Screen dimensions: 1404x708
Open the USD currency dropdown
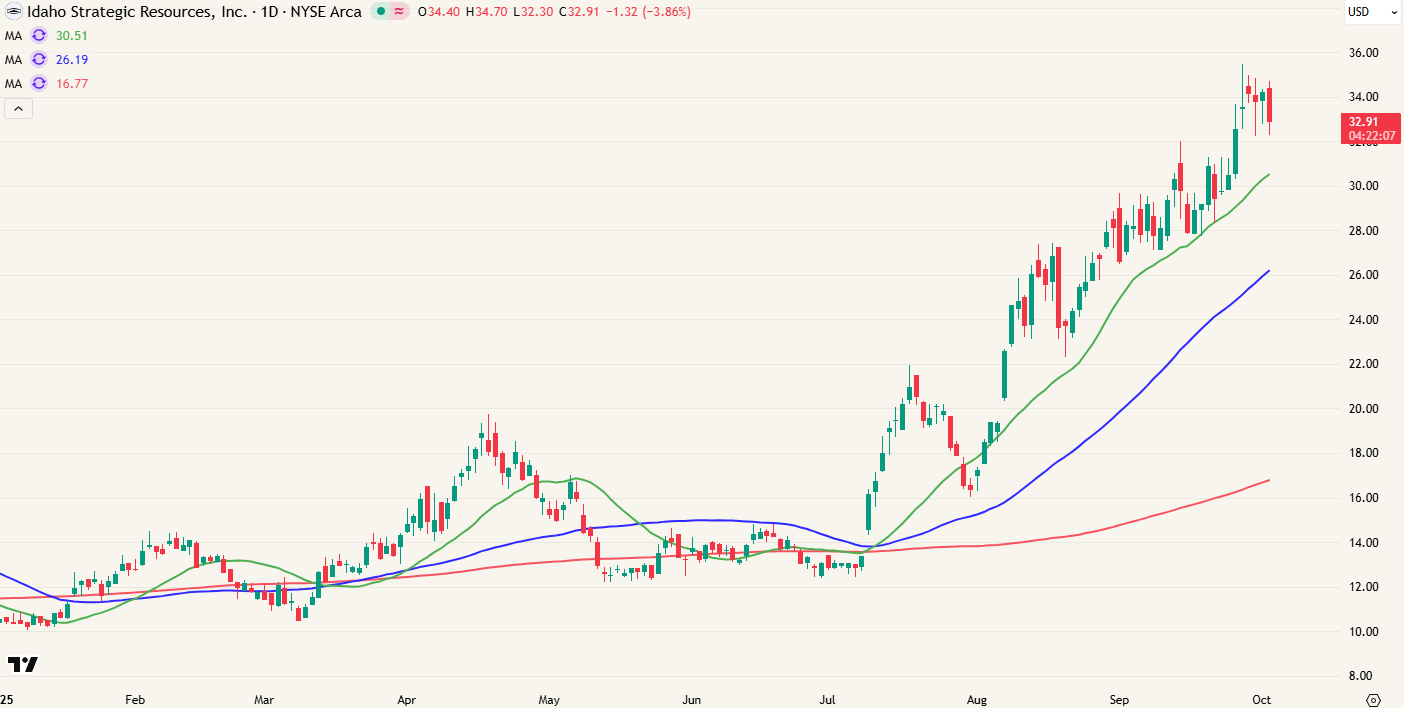click(1372, 12)
